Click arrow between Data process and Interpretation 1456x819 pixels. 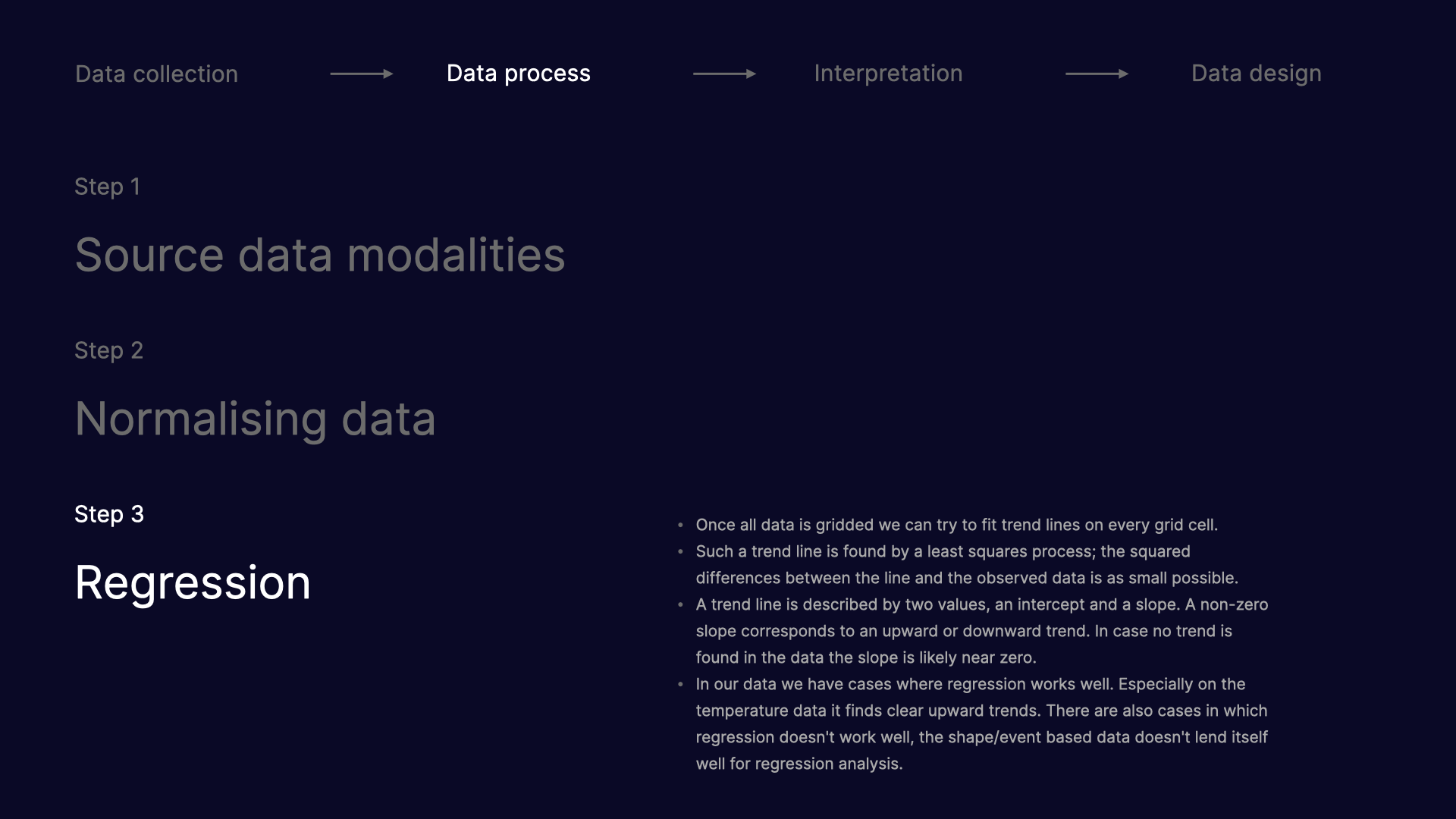[x=724, y=74]
